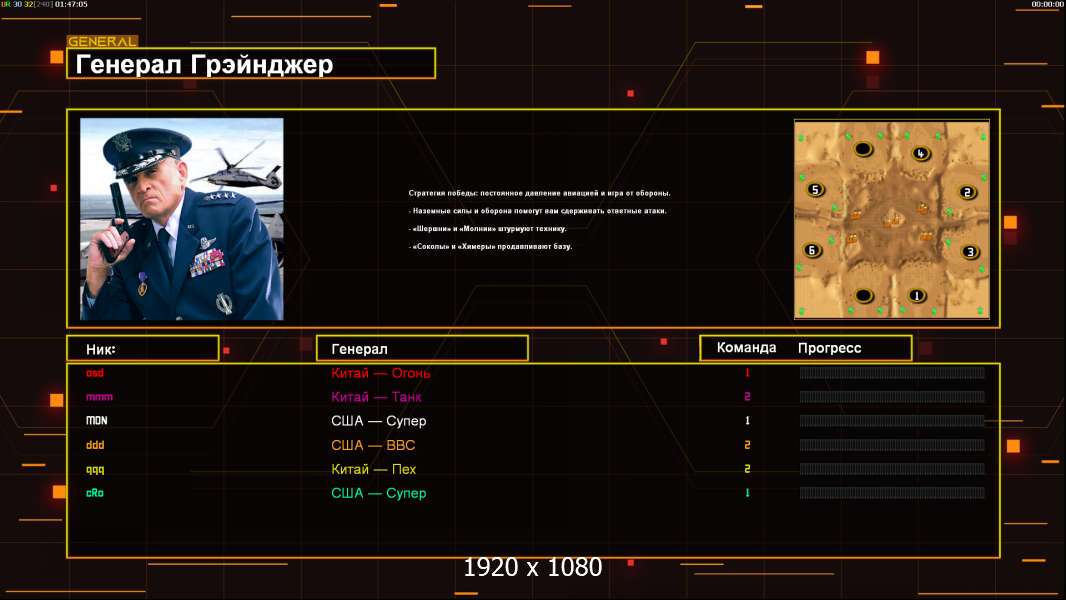Choose start position 2 on the minimap

(967, 192)
